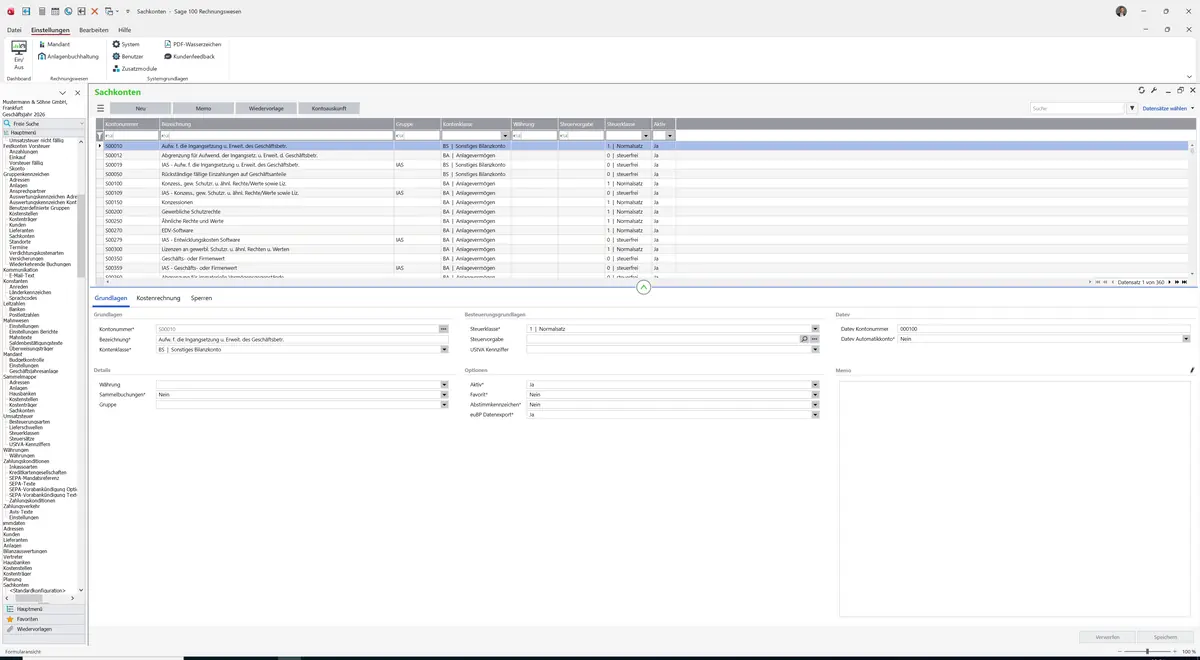Click the Bezeichnung text field in form

tap(302, 339)
